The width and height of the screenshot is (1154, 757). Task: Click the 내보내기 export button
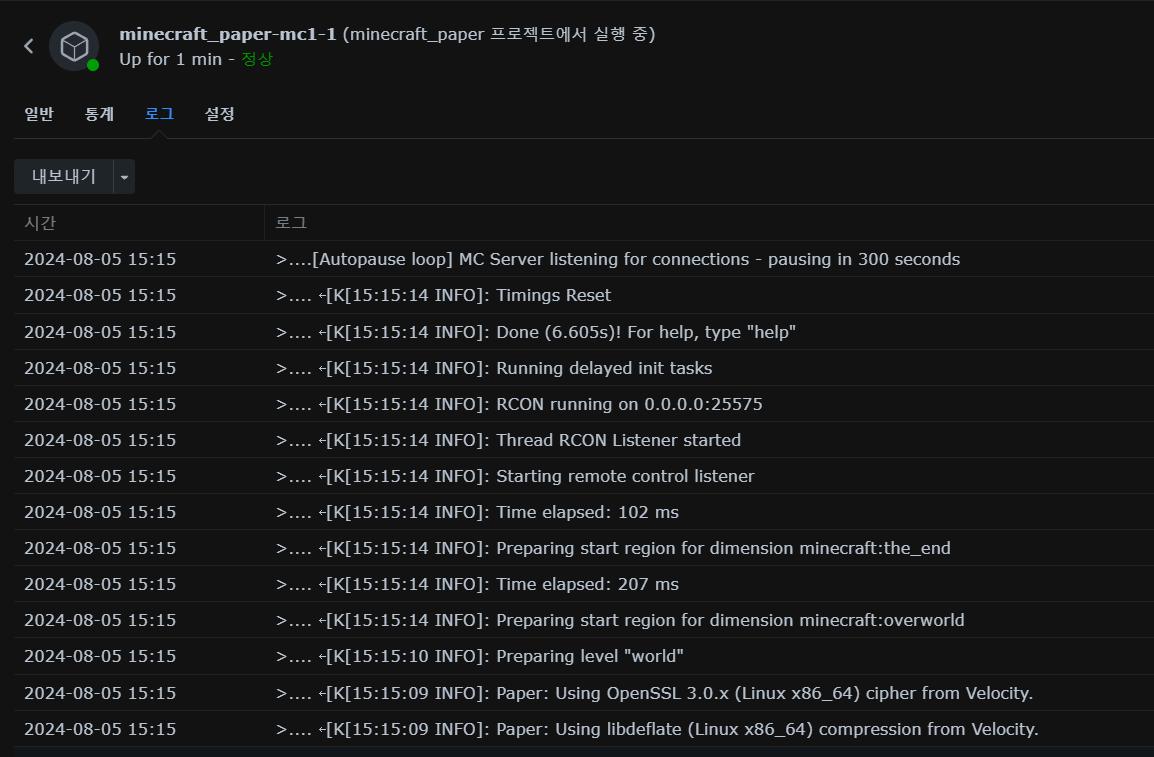[64, 177]
